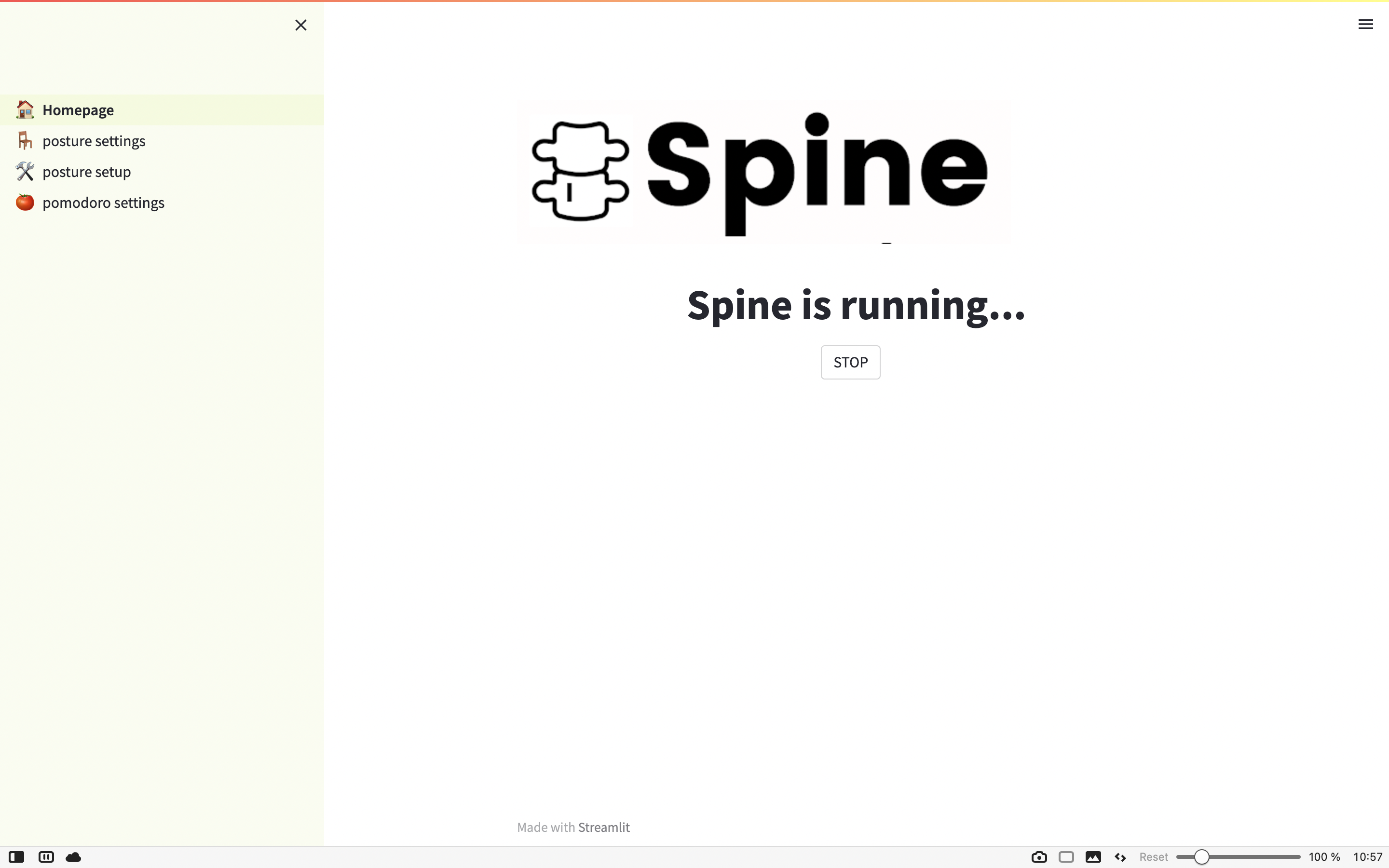Image resolution: width=1389 pixels, height=868 pixels.
Task: Click the cloud icon in status bar
Action: pyautogui.click(x=73, y=857)
